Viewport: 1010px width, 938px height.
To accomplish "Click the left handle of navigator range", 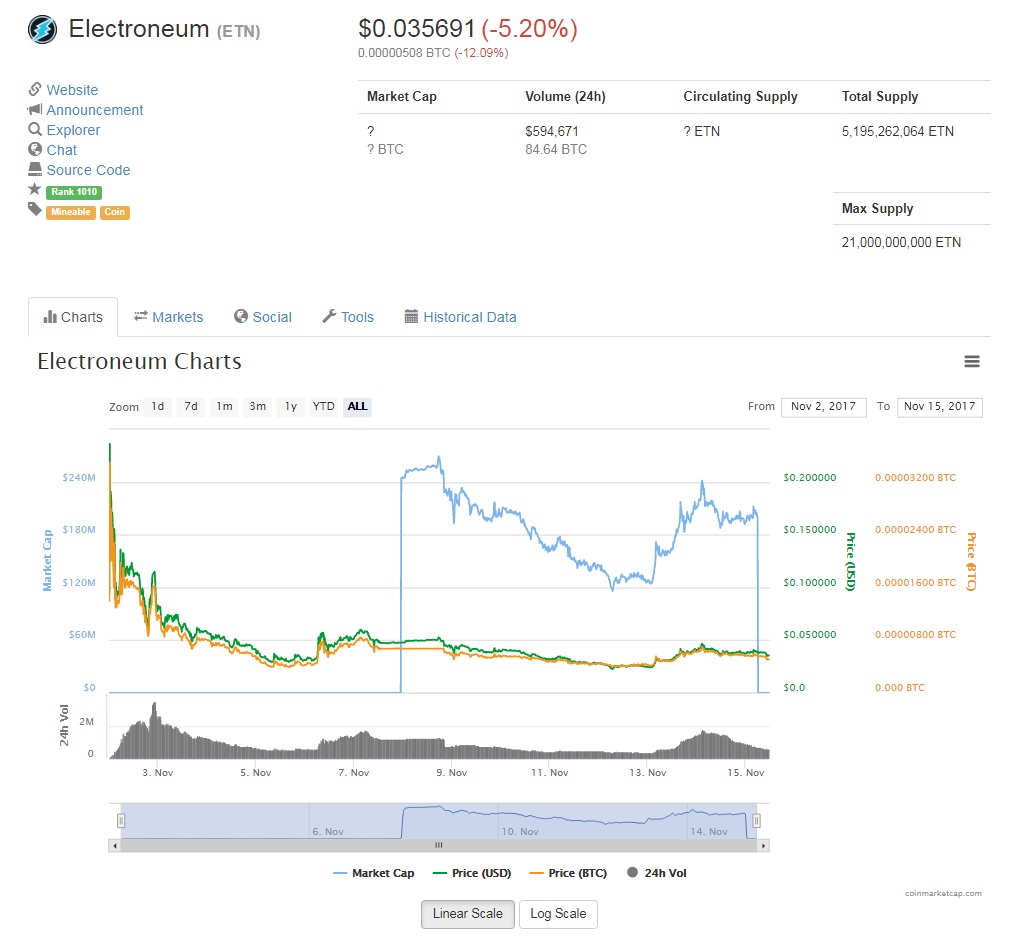I will point(120,821).
